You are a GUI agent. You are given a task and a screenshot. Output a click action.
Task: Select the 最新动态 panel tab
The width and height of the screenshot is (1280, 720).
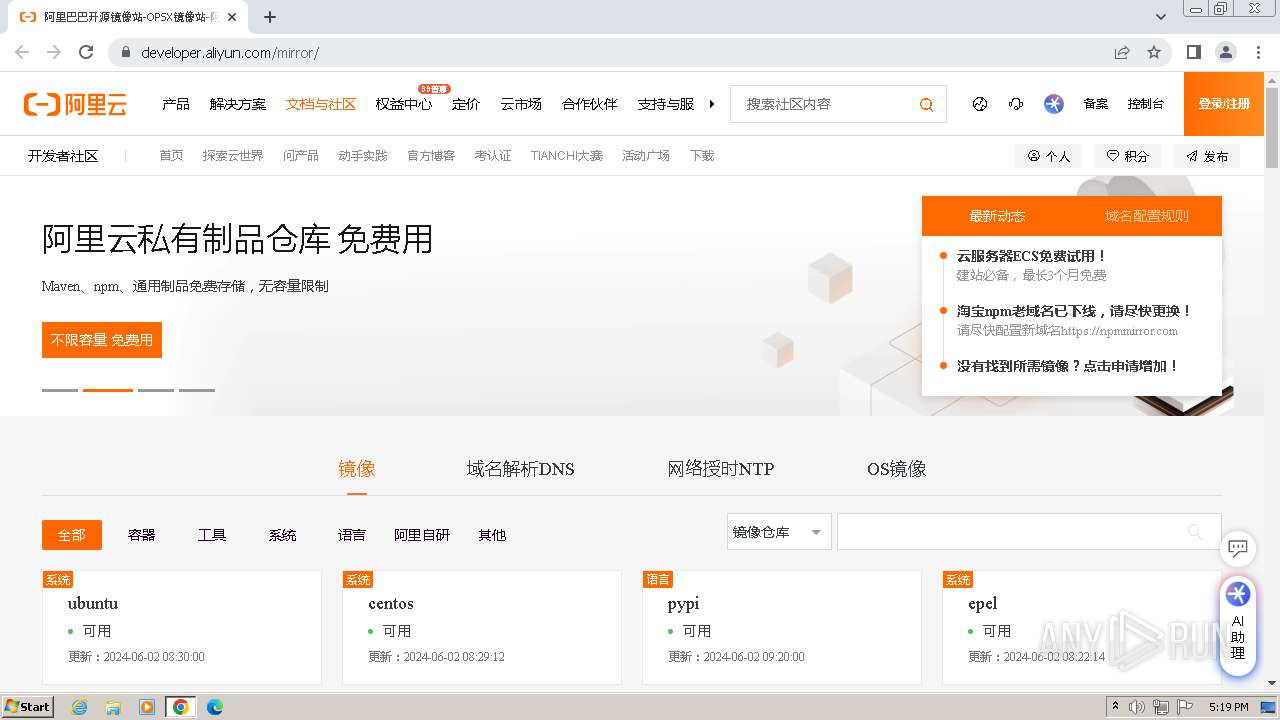(x=997, y=216)
